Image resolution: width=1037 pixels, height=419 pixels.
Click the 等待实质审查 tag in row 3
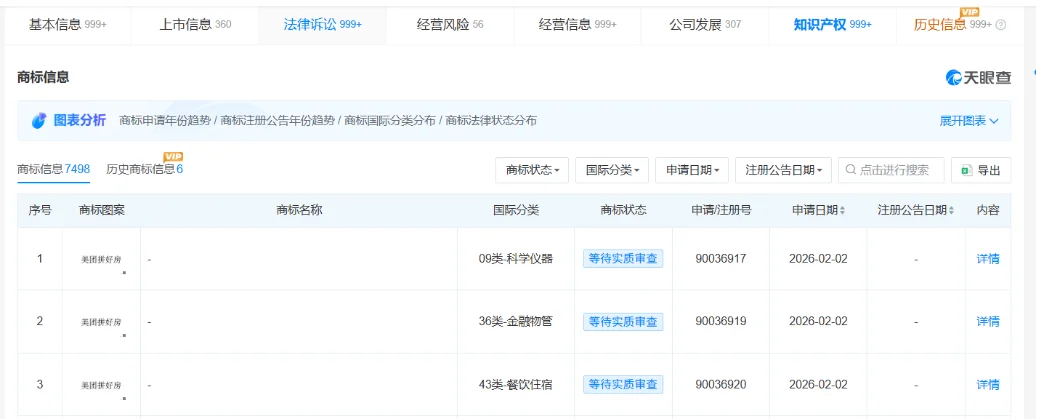tap(623, 385)
